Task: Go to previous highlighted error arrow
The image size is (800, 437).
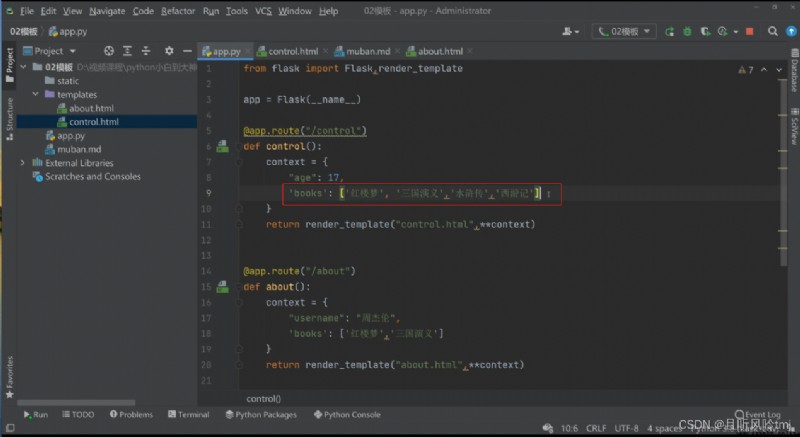Action: (x=764, y=70)
